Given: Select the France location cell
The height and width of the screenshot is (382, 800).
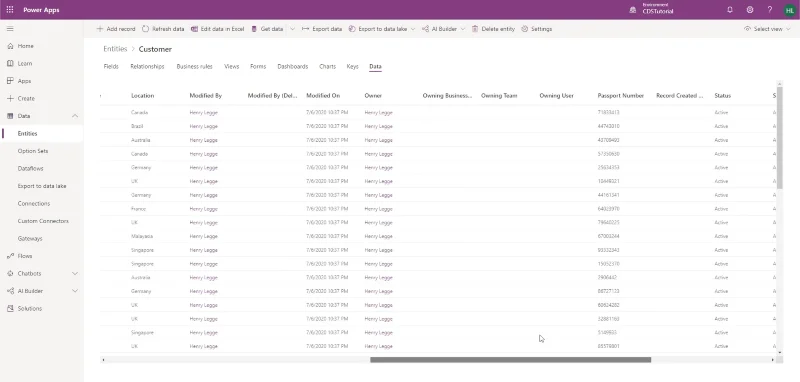Looking at the screenshot, I should (138, 209).
